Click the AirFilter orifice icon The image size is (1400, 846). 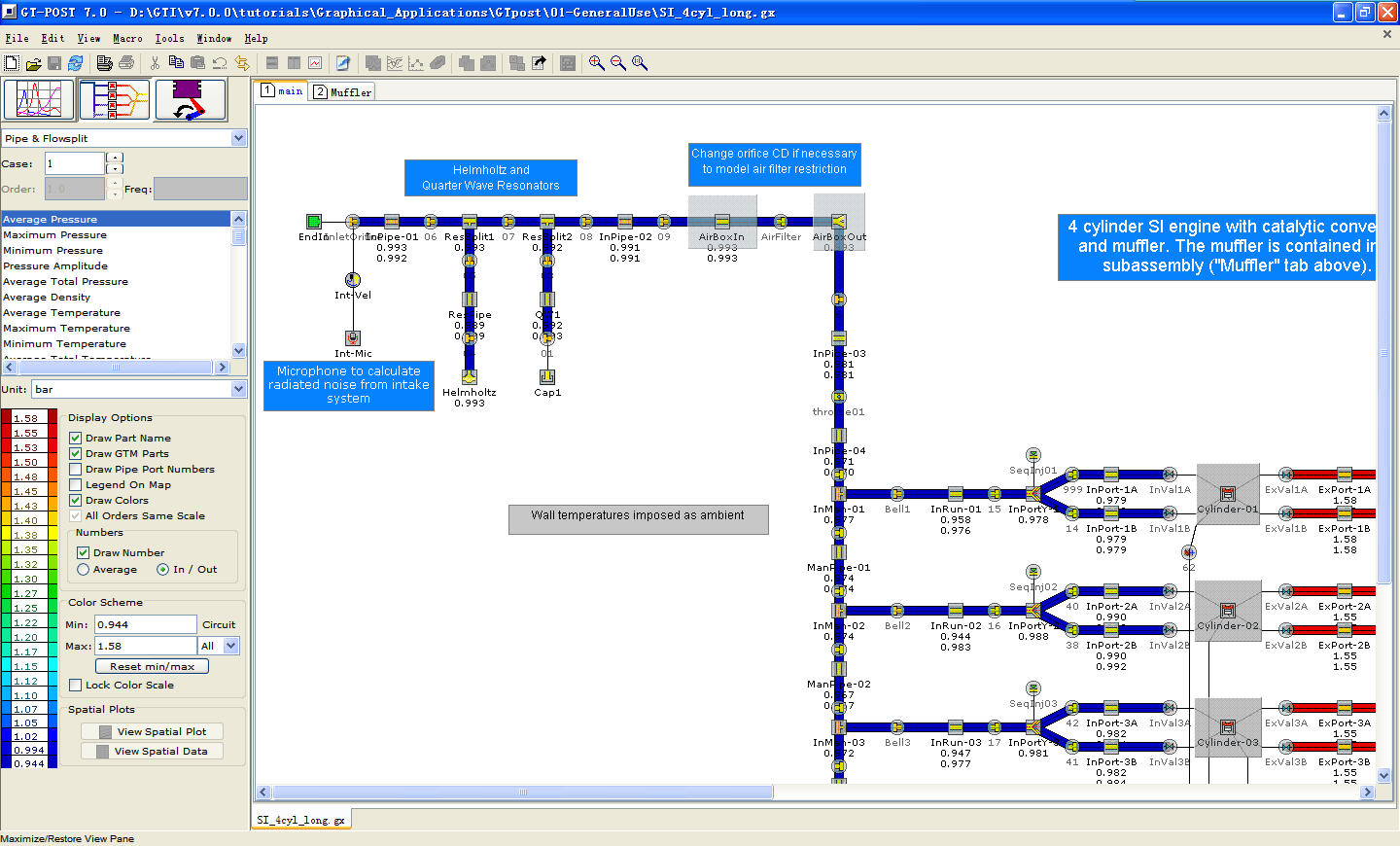click(x=781, y=222)
